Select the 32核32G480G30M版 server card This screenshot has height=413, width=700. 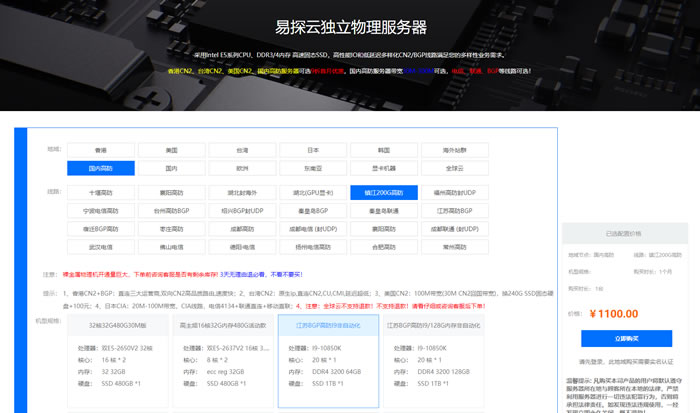118,361
